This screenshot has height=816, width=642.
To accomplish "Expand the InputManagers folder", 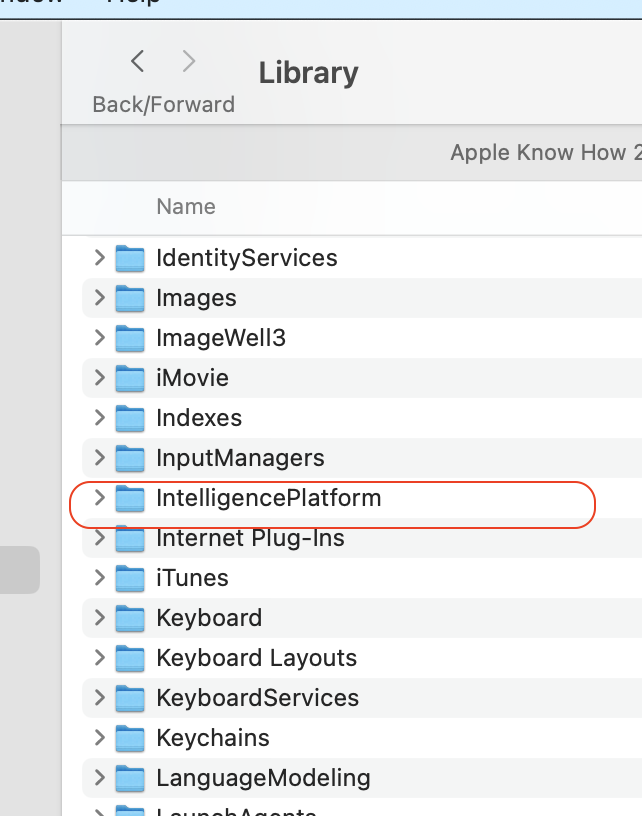I will coord(99,458).
